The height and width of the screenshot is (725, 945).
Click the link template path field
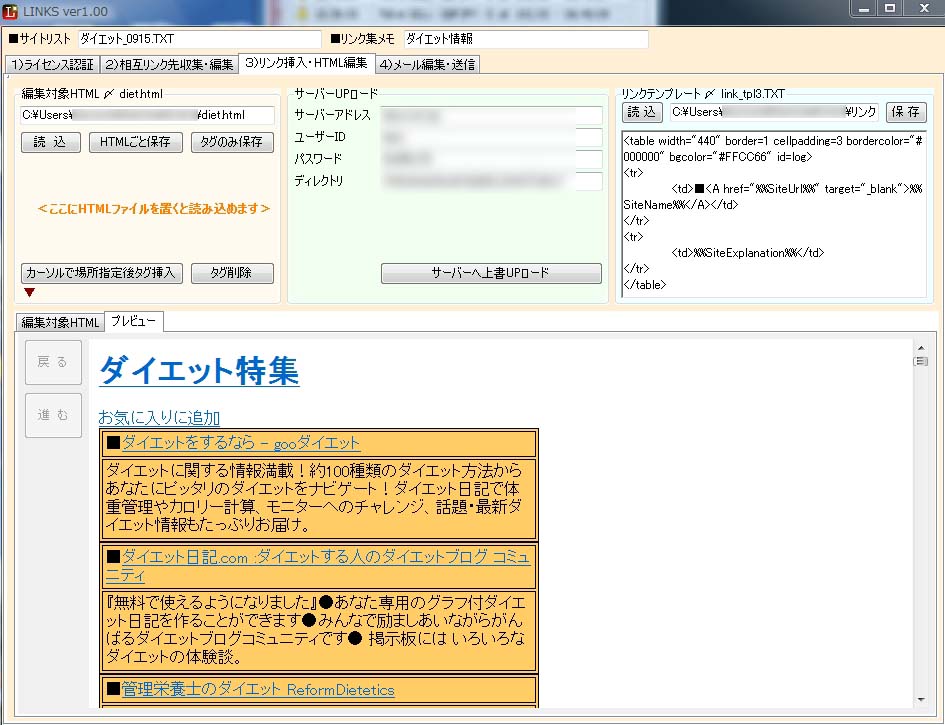click(774, 112)
